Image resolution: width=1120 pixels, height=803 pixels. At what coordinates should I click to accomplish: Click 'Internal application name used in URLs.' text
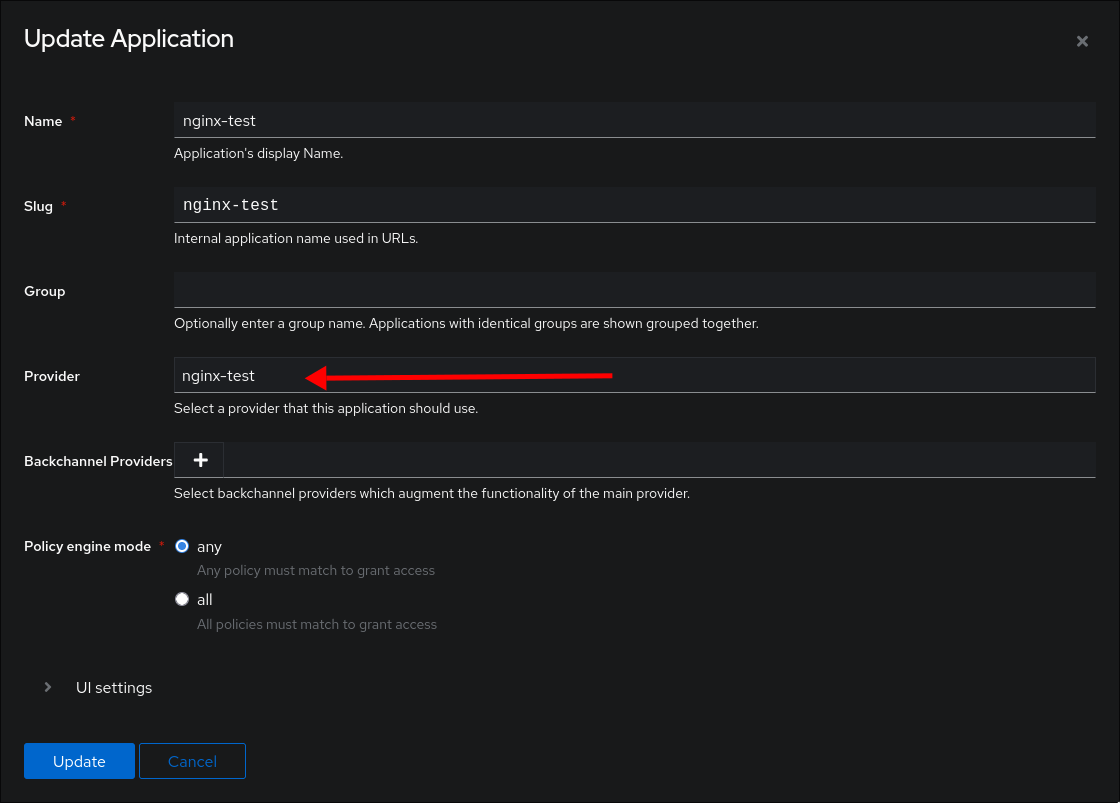coord(296,239)
